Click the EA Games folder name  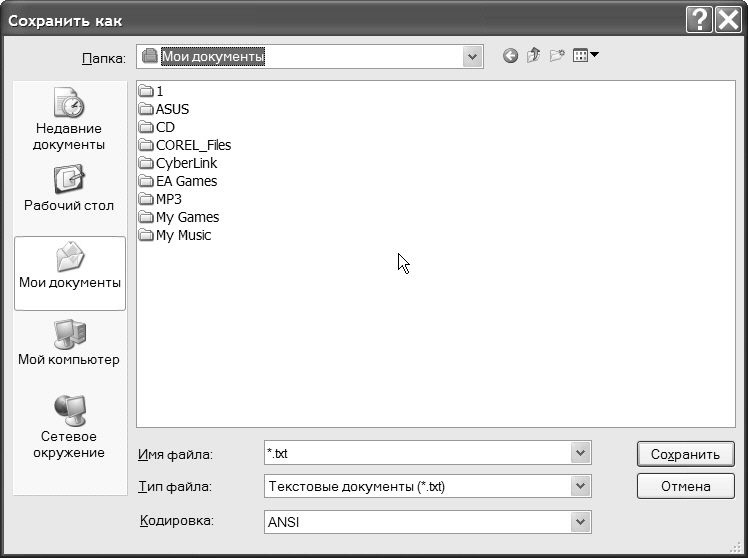click(x=186, y=181)
